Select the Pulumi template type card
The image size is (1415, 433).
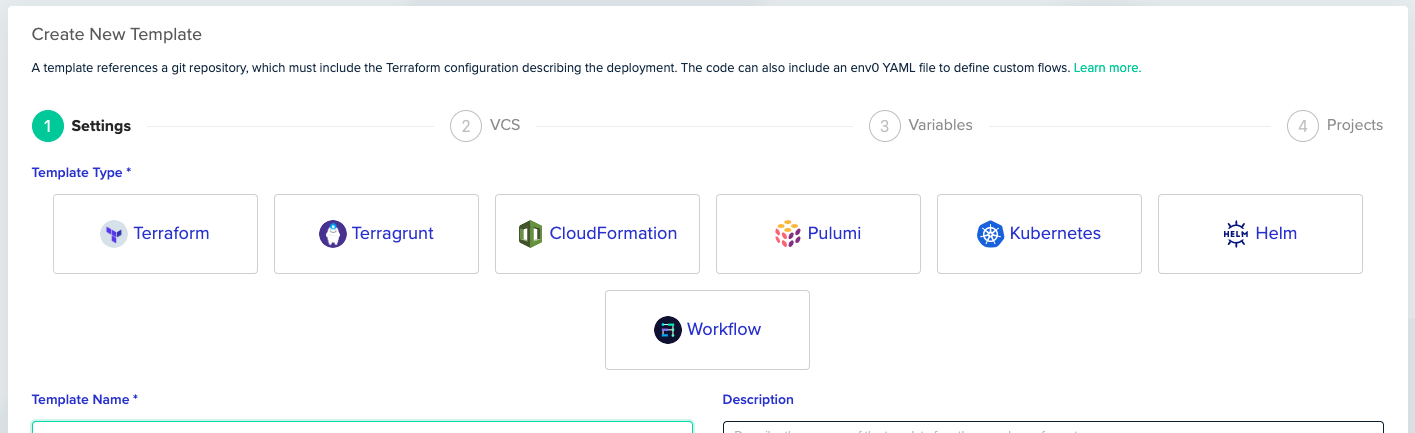(x=818, y=234)
